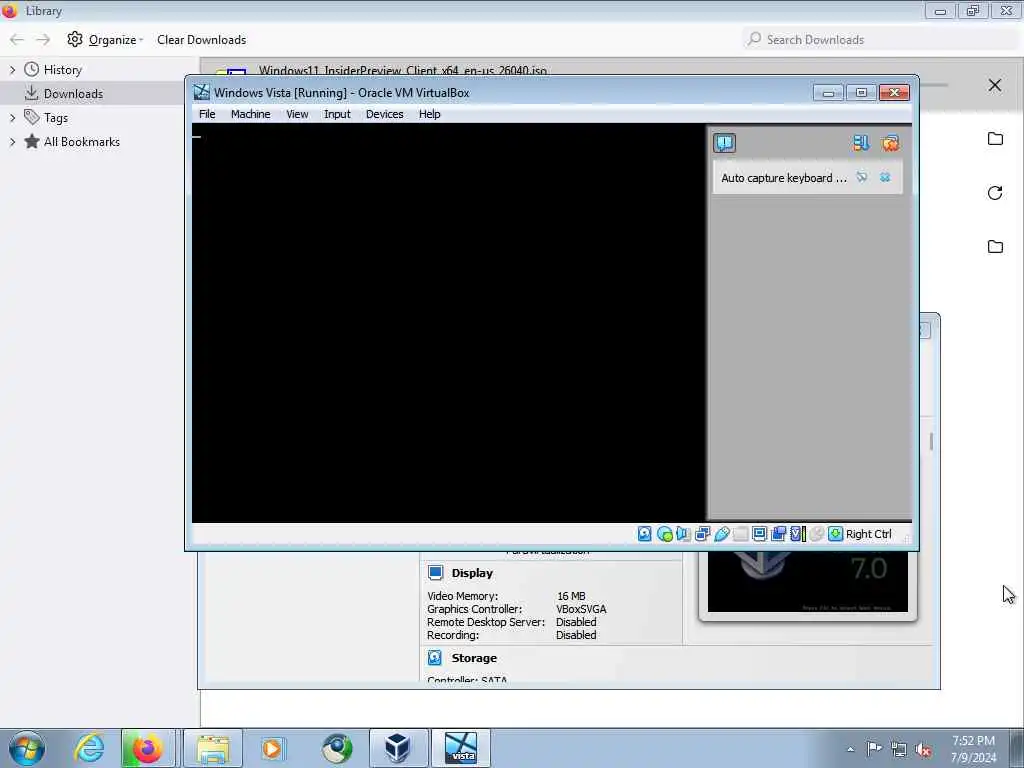Click the Windows11 InsiderPreview ISO download entry
Screen dimensions: 1024x768
tap(402, 70)
